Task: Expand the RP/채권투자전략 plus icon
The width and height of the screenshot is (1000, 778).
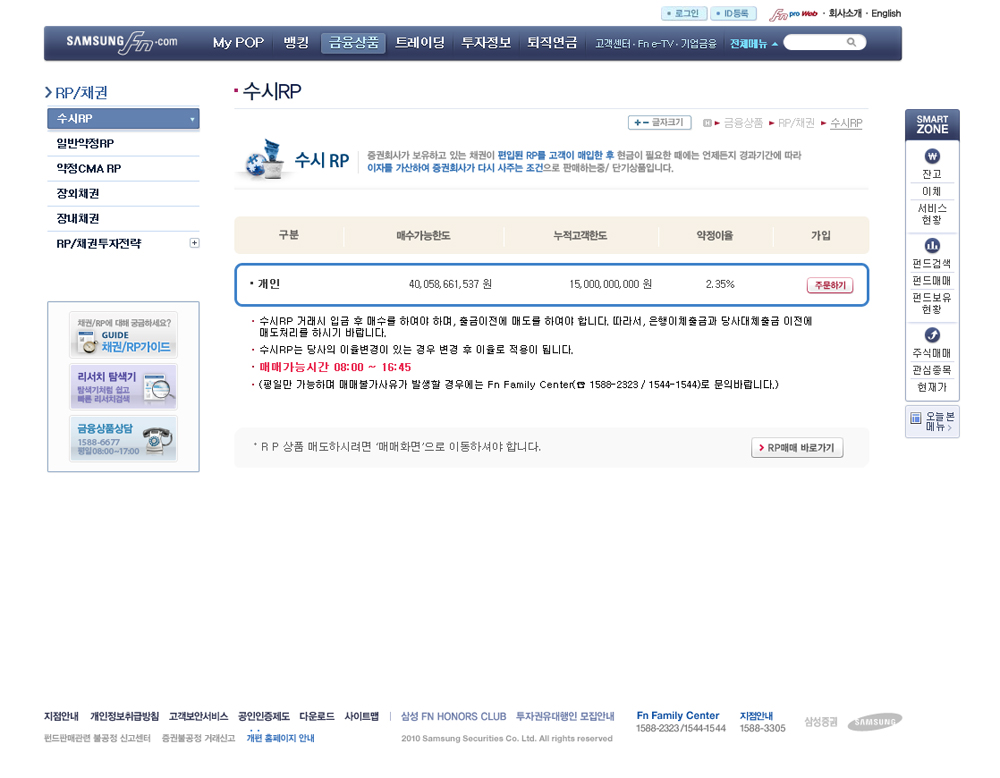Action: pyautogui.click(x=194, y=243)
